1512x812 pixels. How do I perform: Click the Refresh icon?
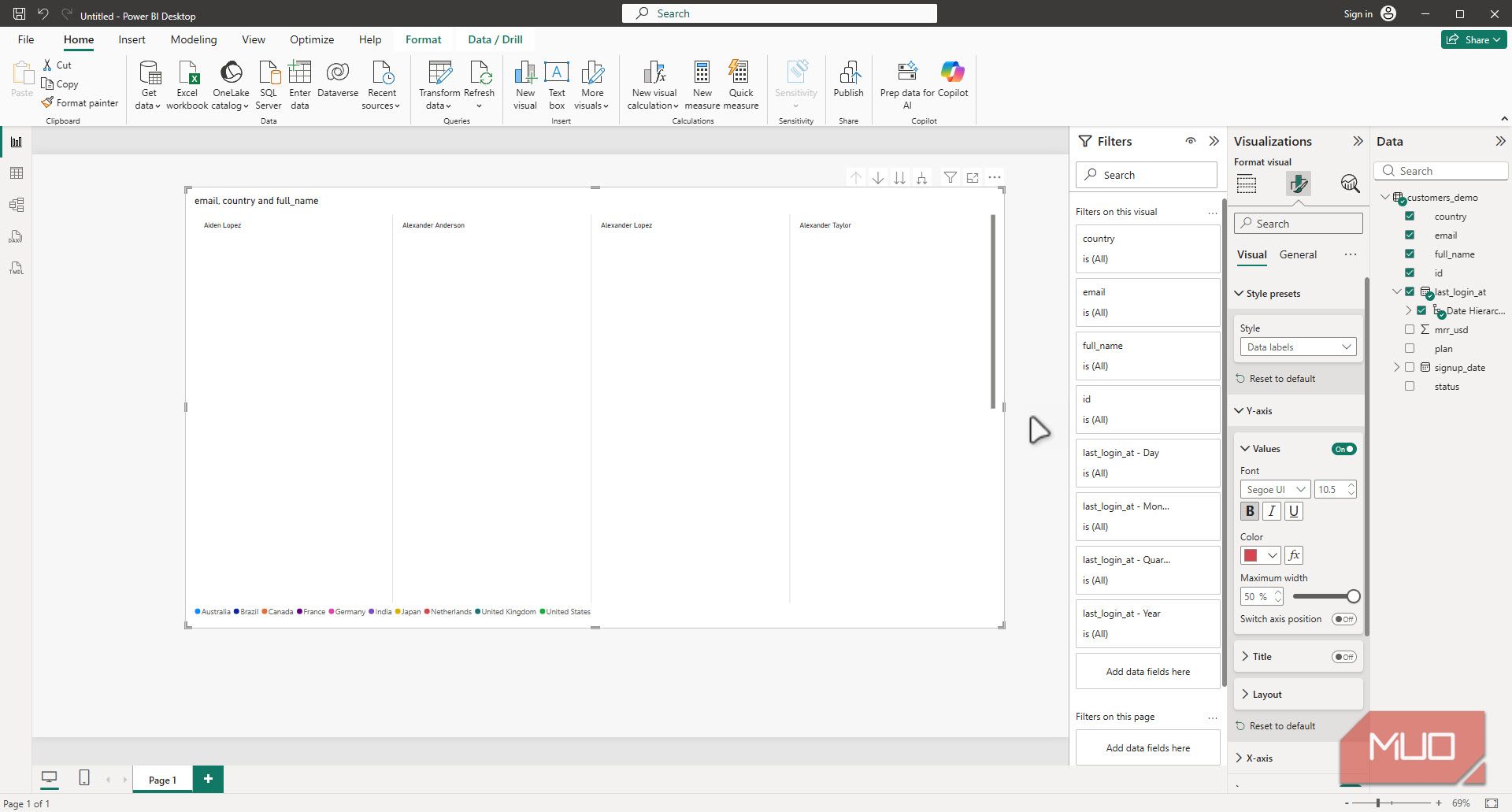tap(480, 72)
